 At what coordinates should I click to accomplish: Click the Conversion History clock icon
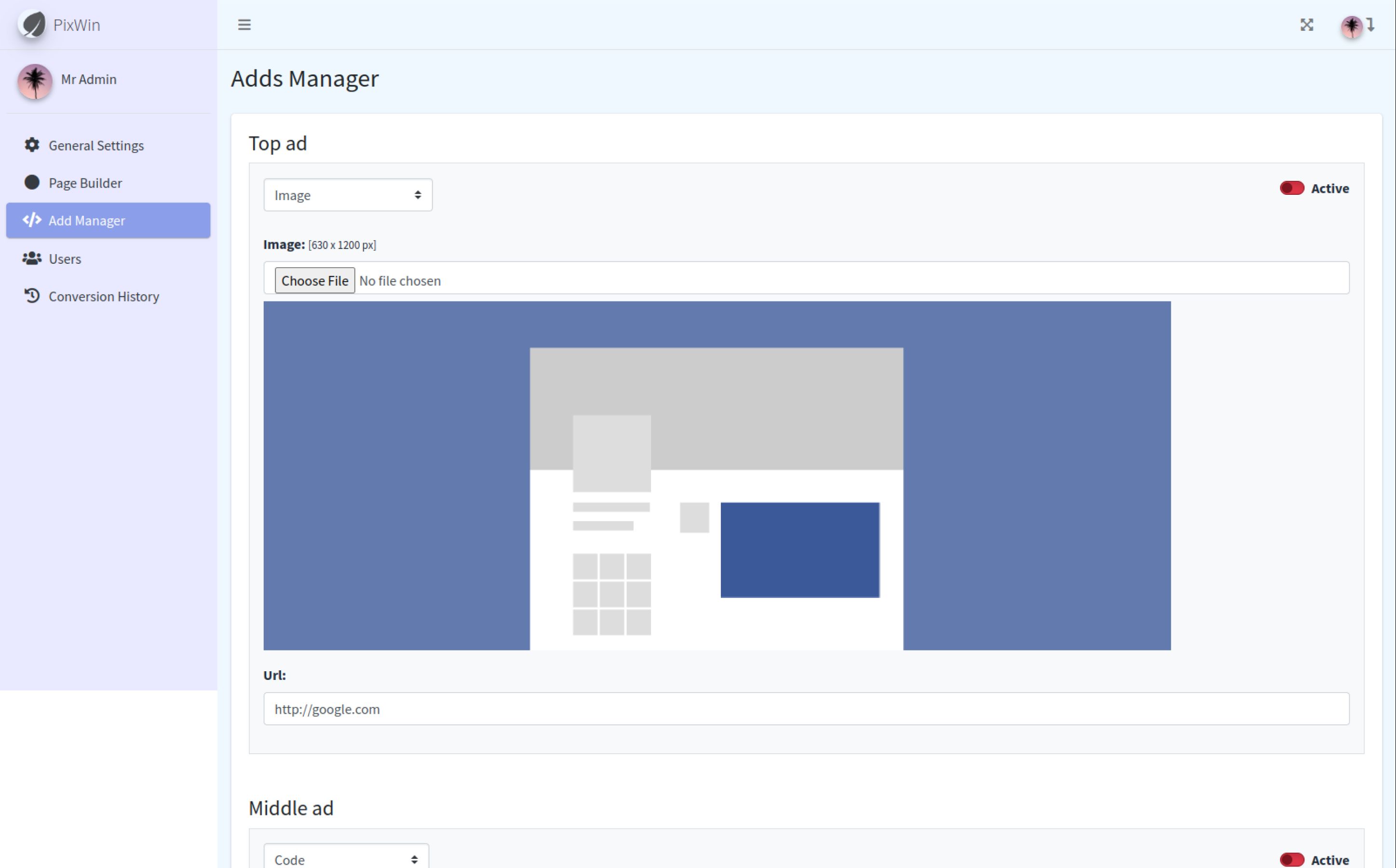click(32, 296)
